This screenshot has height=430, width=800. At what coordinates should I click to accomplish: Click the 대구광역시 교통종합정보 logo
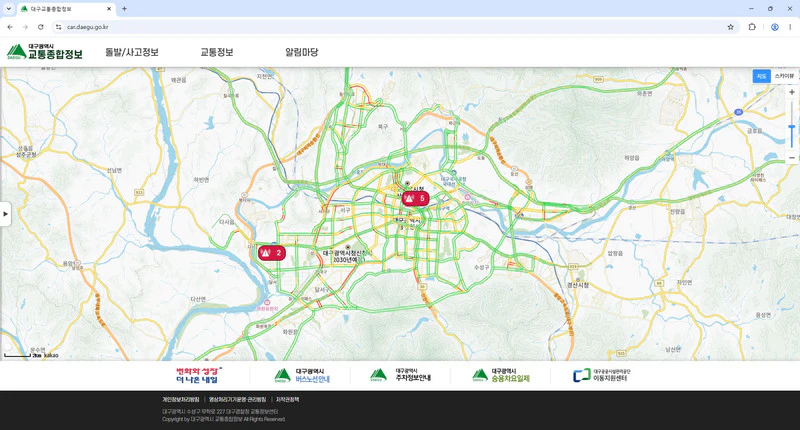click(45, 52)
